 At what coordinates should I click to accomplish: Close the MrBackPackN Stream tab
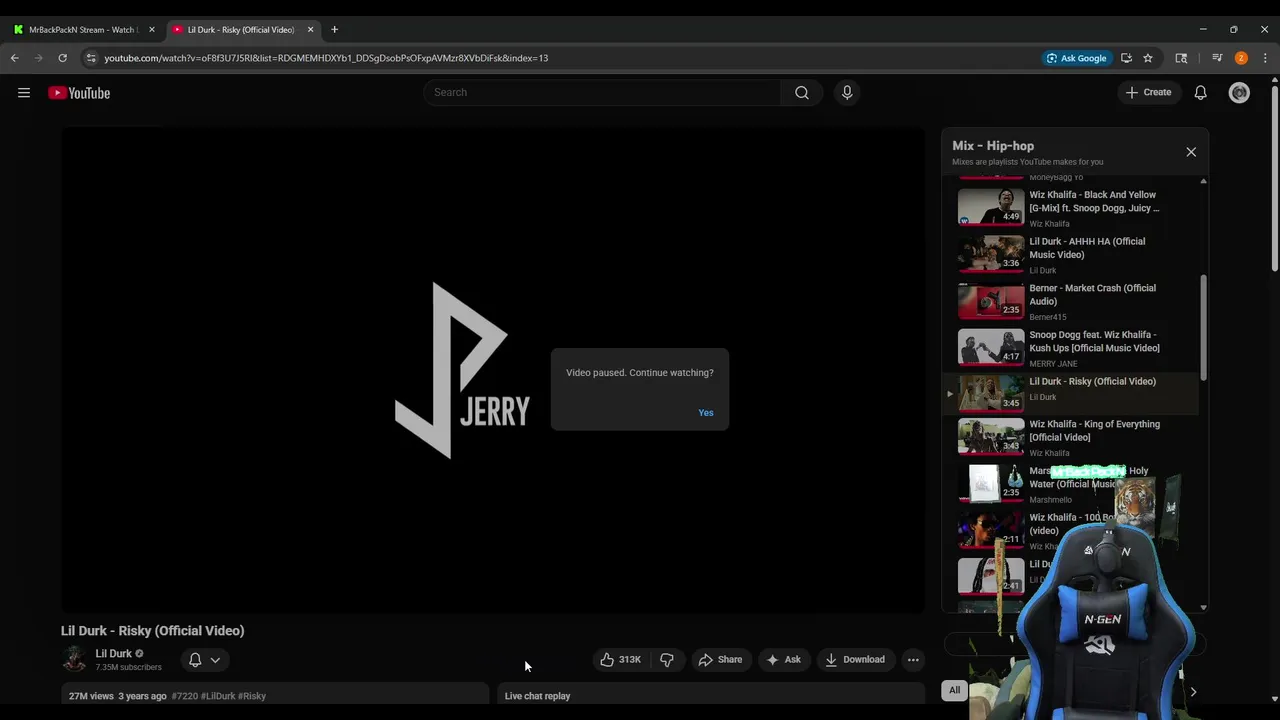point(152,30)
